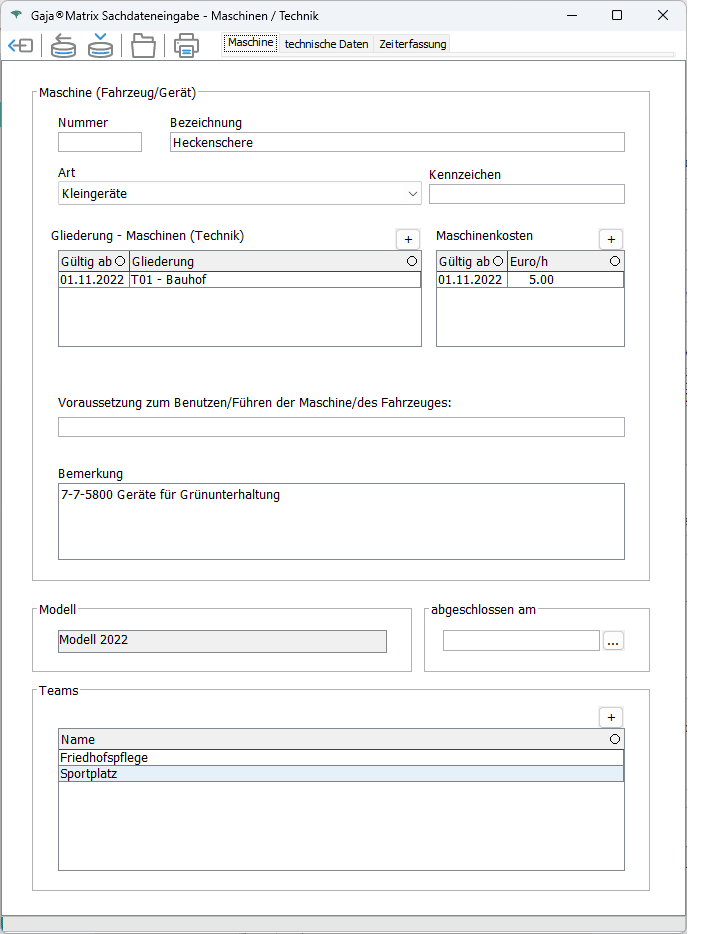This screenshot has width=712, height=934.
Task: Open the folder icon in toolbar
Action: tap(144, 46)
